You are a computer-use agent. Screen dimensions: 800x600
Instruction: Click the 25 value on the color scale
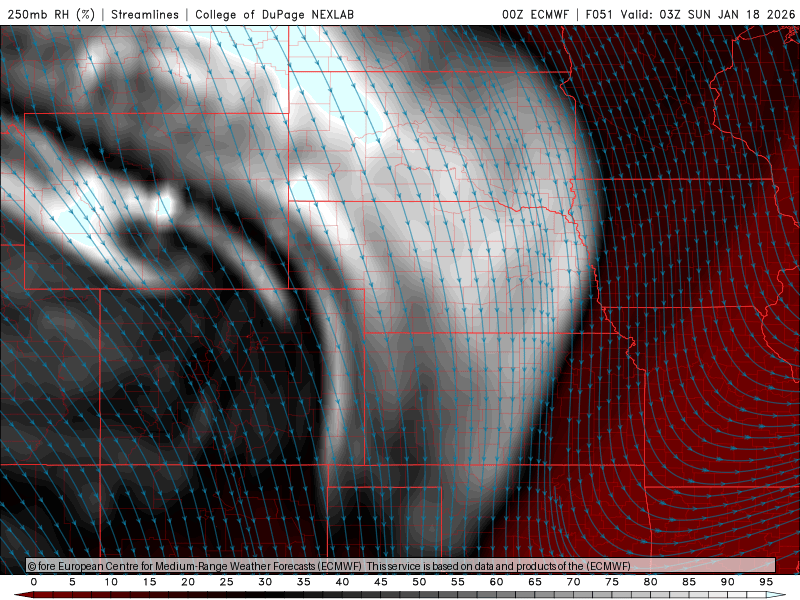[x=227, y=582]
